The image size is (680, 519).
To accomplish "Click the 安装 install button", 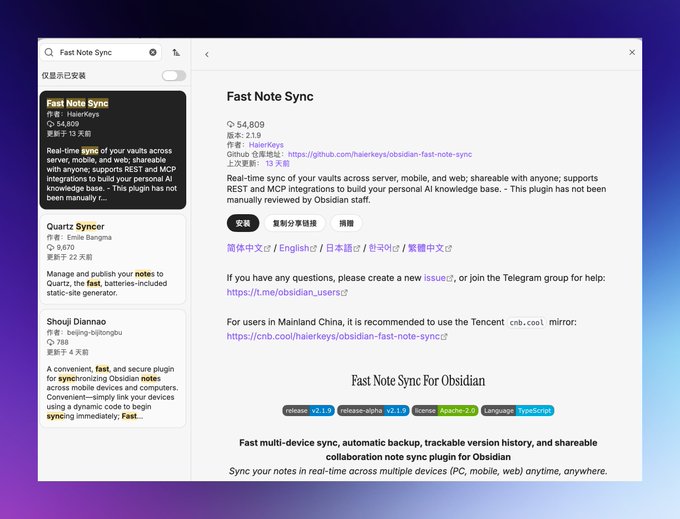I will (243, 223).
